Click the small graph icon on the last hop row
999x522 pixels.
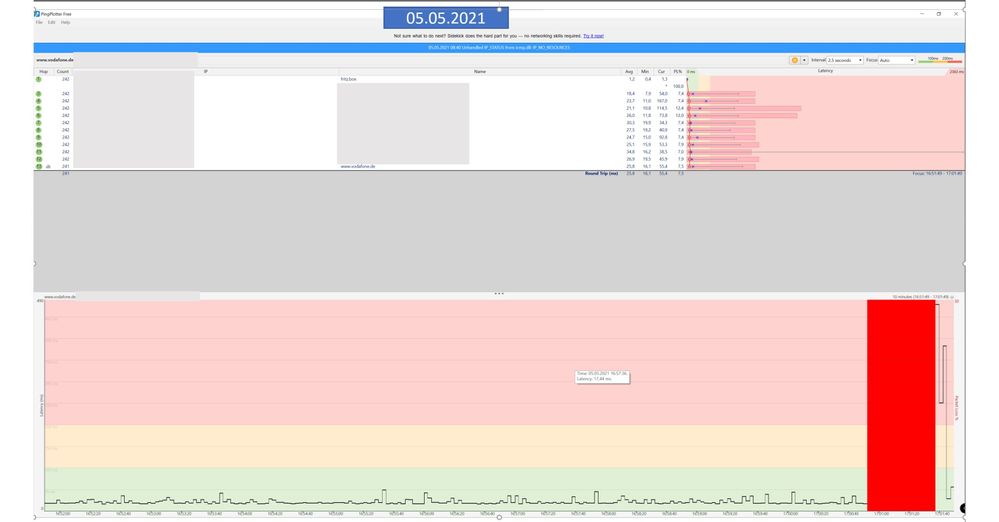[48, 166]
